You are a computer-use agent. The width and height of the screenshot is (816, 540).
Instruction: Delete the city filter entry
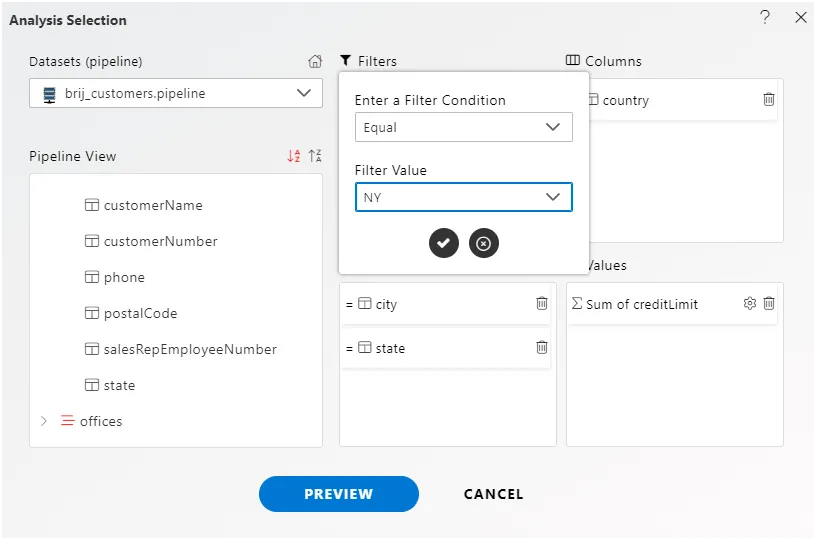(x=542, y=304)
